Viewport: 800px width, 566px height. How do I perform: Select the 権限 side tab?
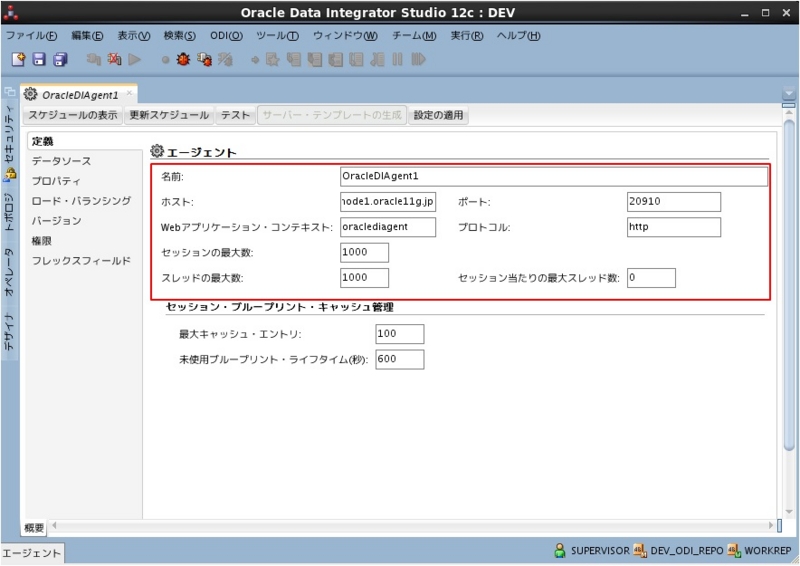pyautogui.click(x=41, y=241)
